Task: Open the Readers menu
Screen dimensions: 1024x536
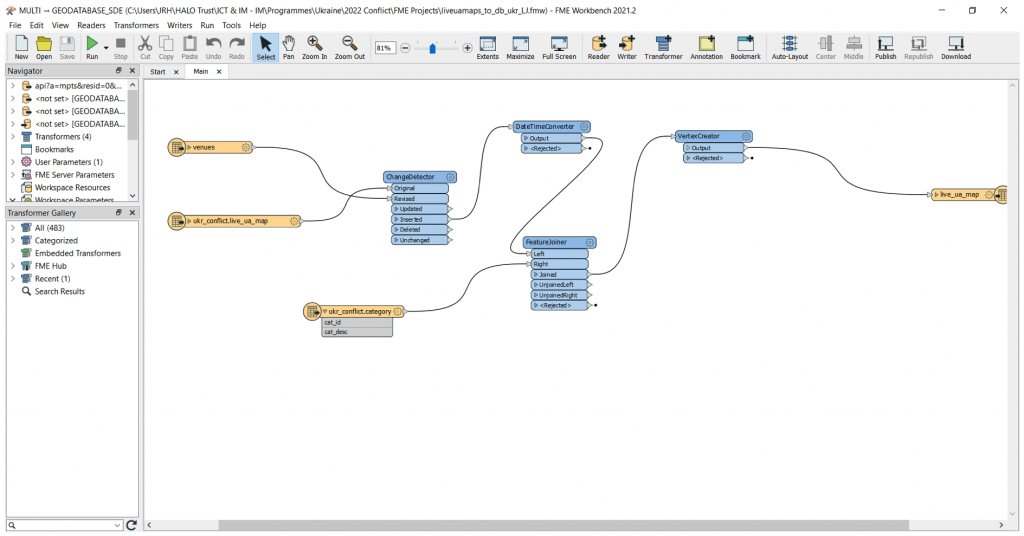Action: tap(91, 25)
